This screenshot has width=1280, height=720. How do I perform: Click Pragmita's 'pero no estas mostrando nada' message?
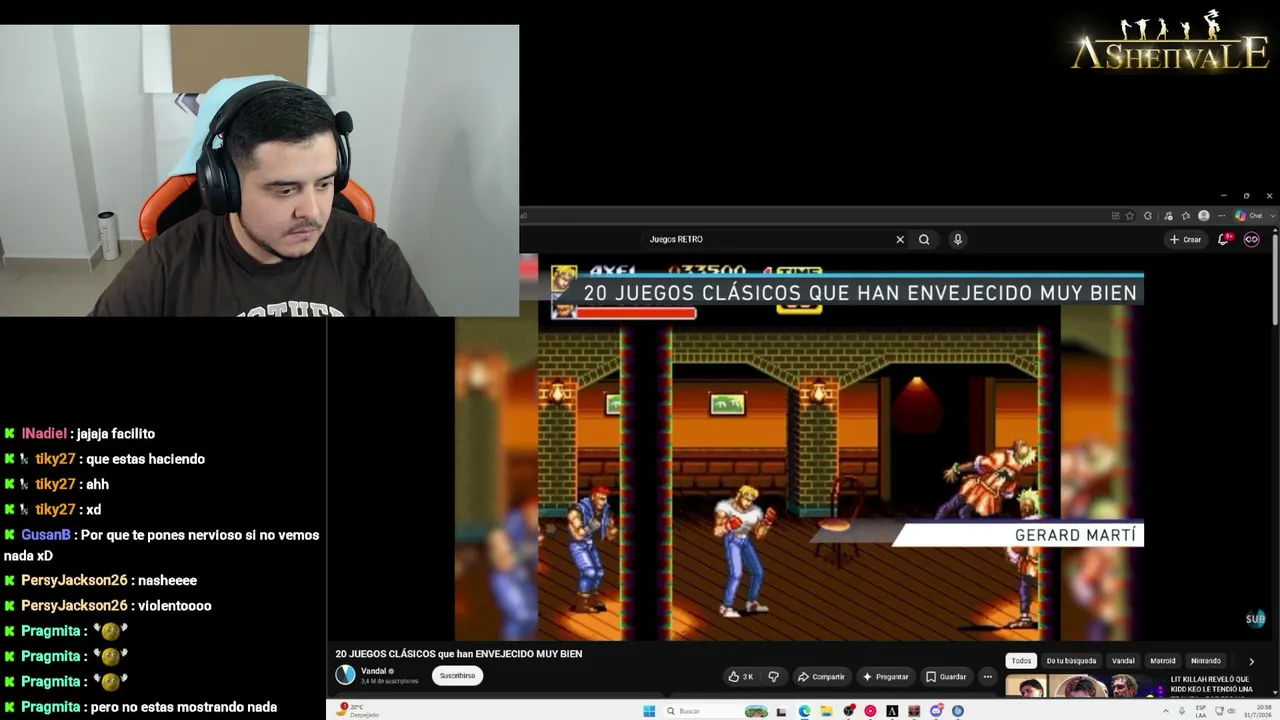tap(183, 707)
